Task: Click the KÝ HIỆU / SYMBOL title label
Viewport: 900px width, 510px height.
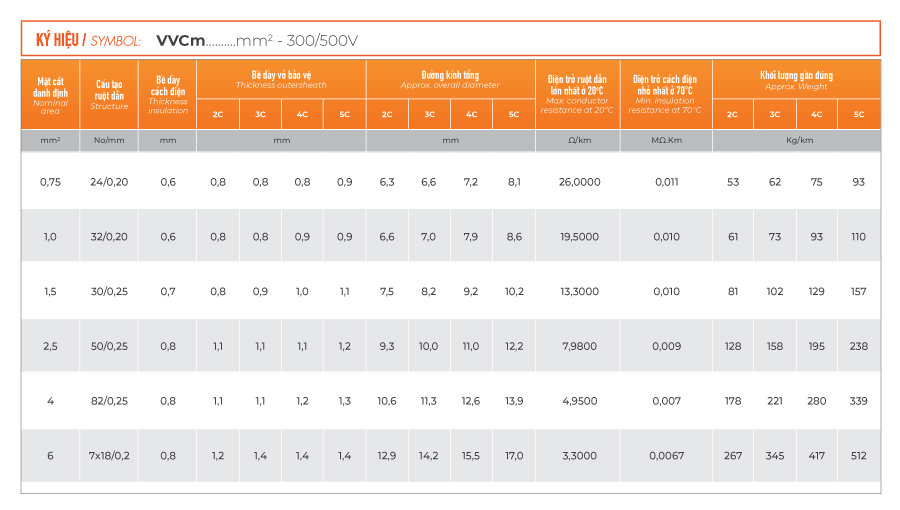Action: click(88, 40)
